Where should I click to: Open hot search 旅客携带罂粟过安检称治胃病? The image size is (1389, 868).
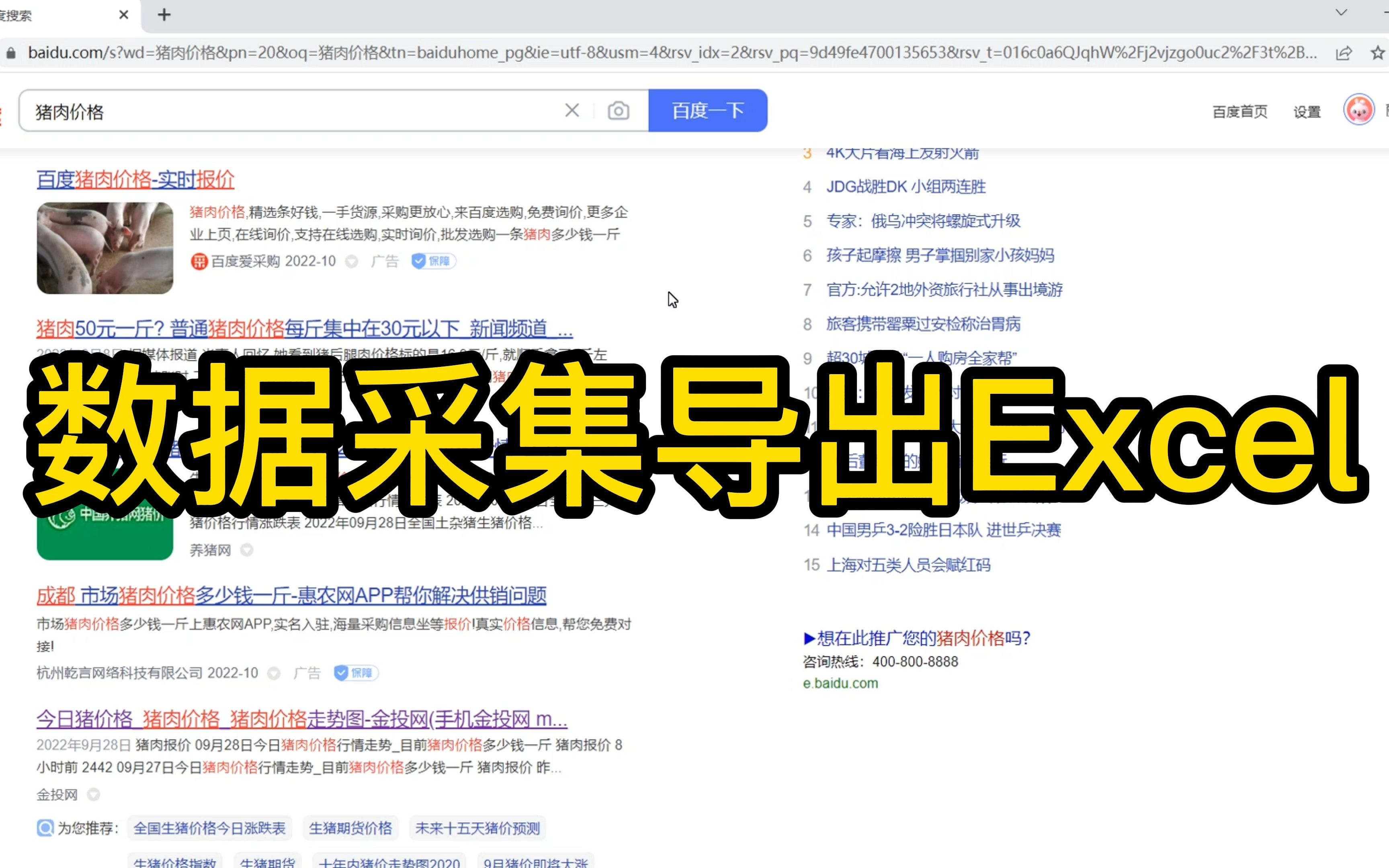(x=923, y=324)
